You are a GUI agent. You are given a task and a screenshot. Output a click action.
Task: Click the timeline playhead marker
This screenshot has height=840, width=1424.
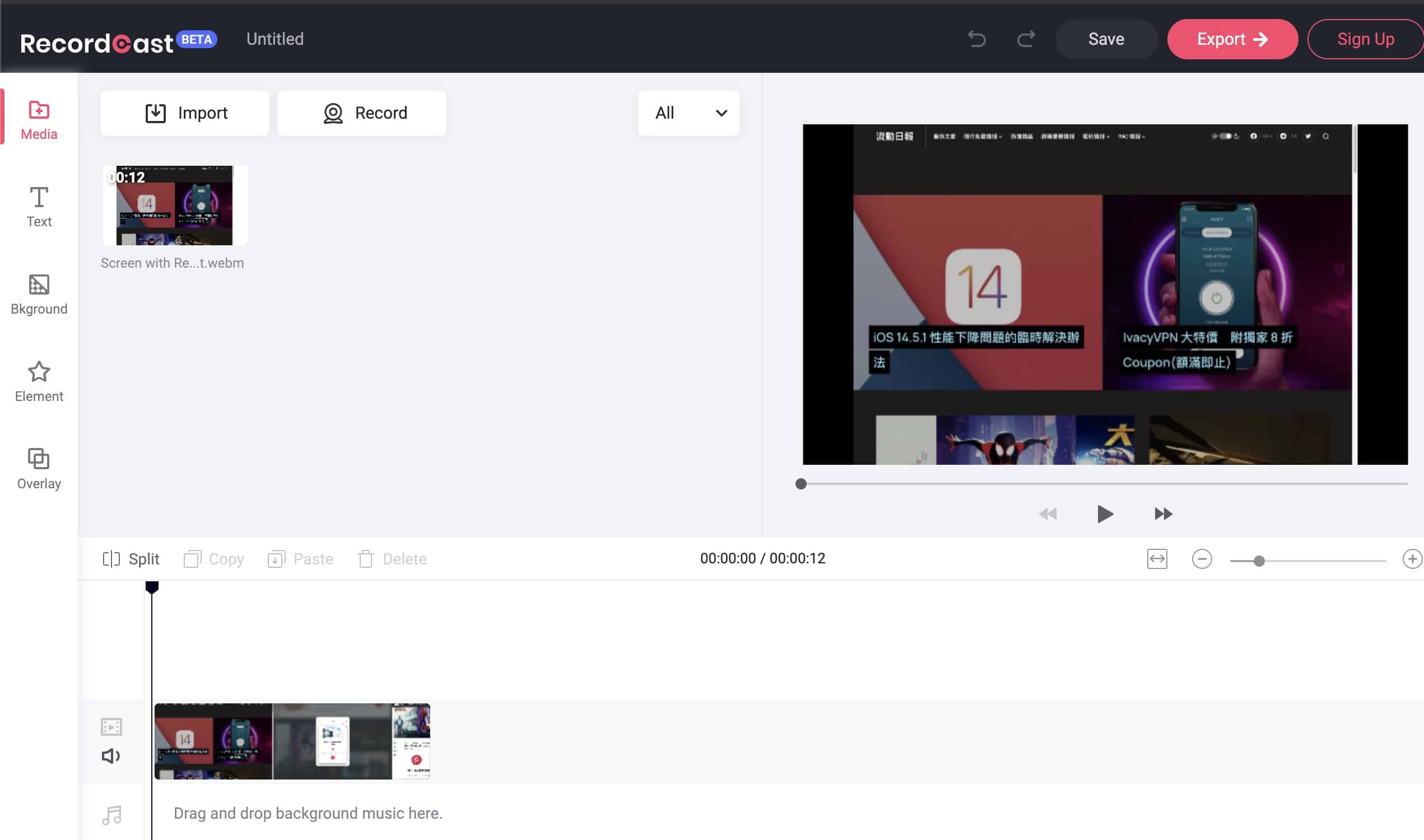click(x=152, y=587)
